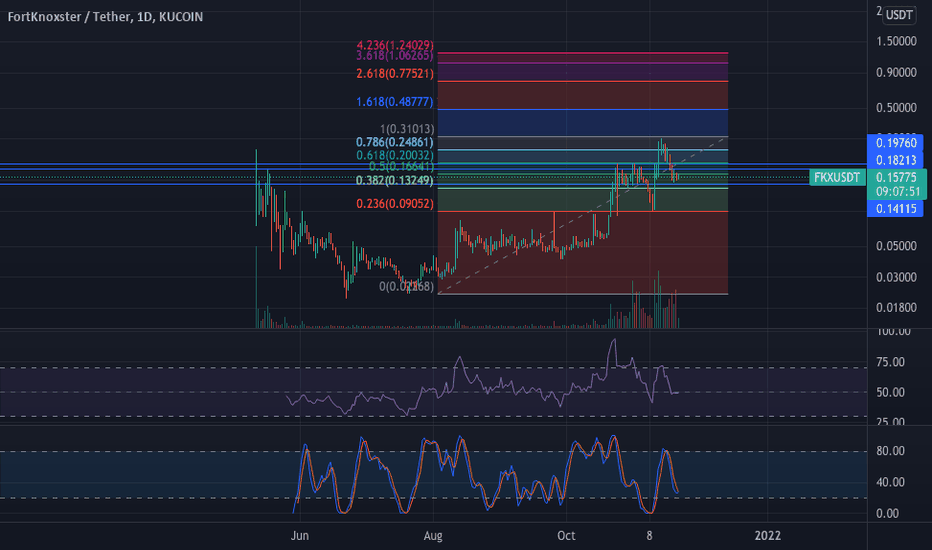The image size is (932, 550).
Task: Select the 0.618(0.20032) Fibonacci label
Action: [395, 155]
